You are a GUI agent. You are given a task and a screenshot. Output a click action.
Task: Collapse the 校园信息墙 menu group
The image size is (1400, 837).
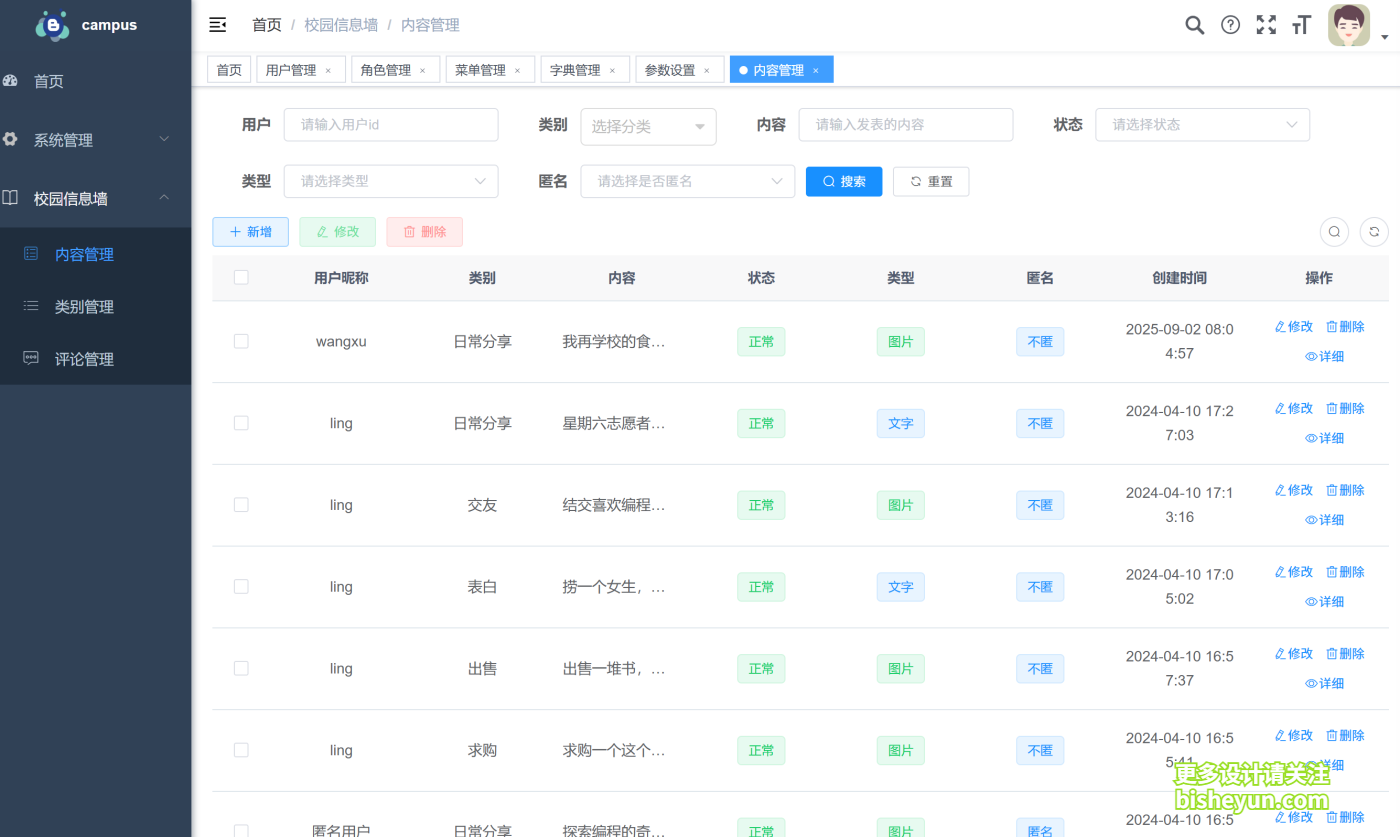[88, 198]
